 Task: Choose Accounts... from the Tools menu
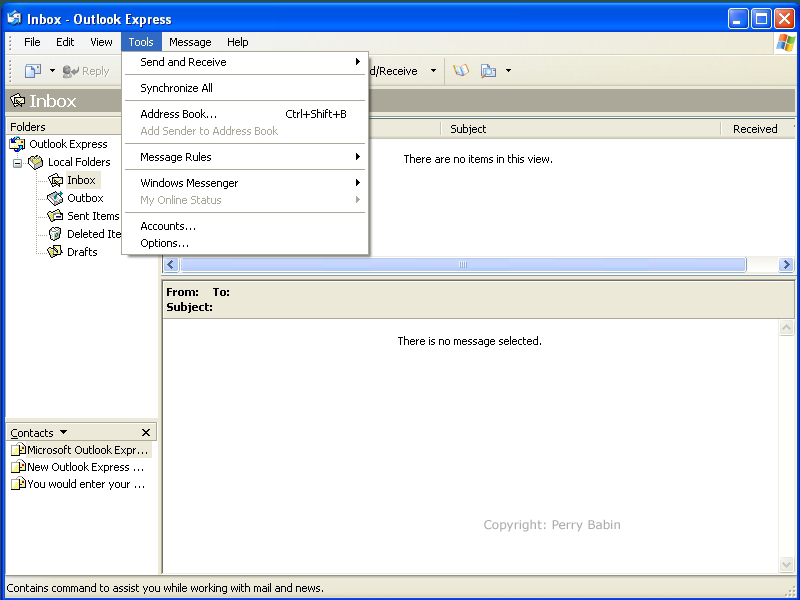[168, 226]
